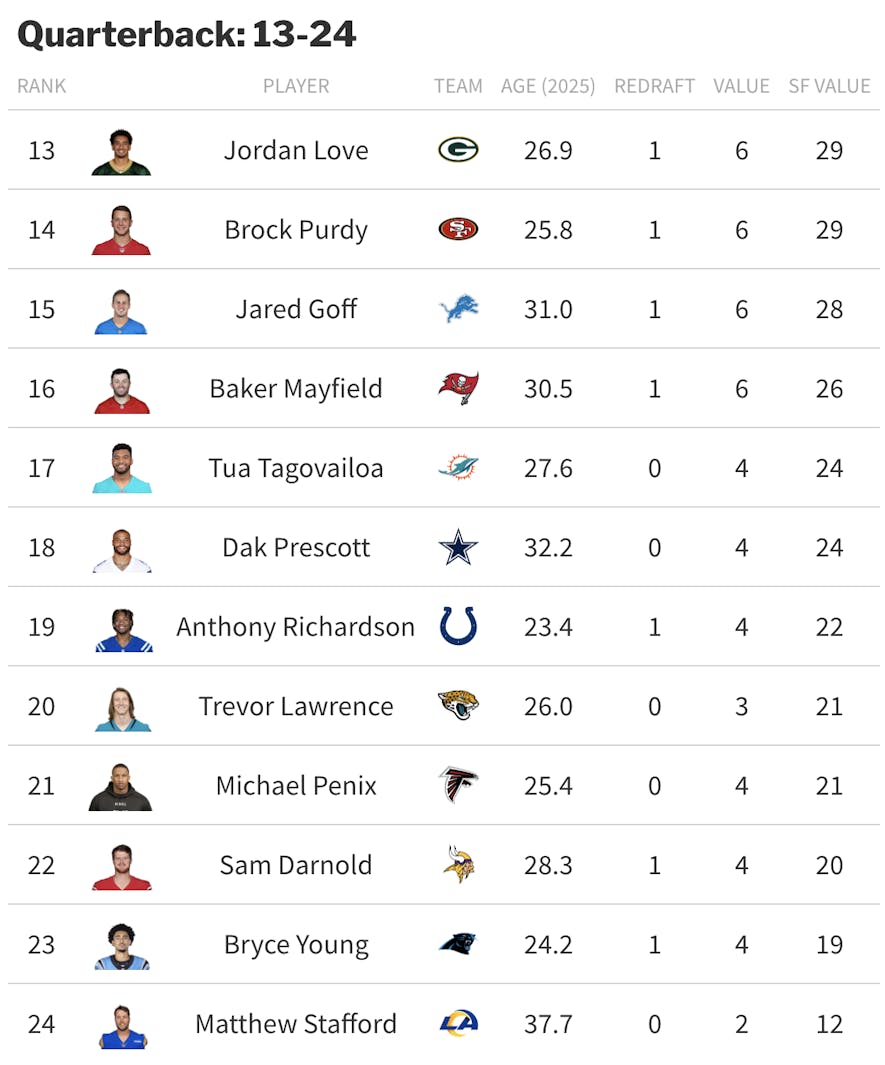Click the Tampa Bay Buccaneers logo
The image size is (885, 1065).
point(458,388)
